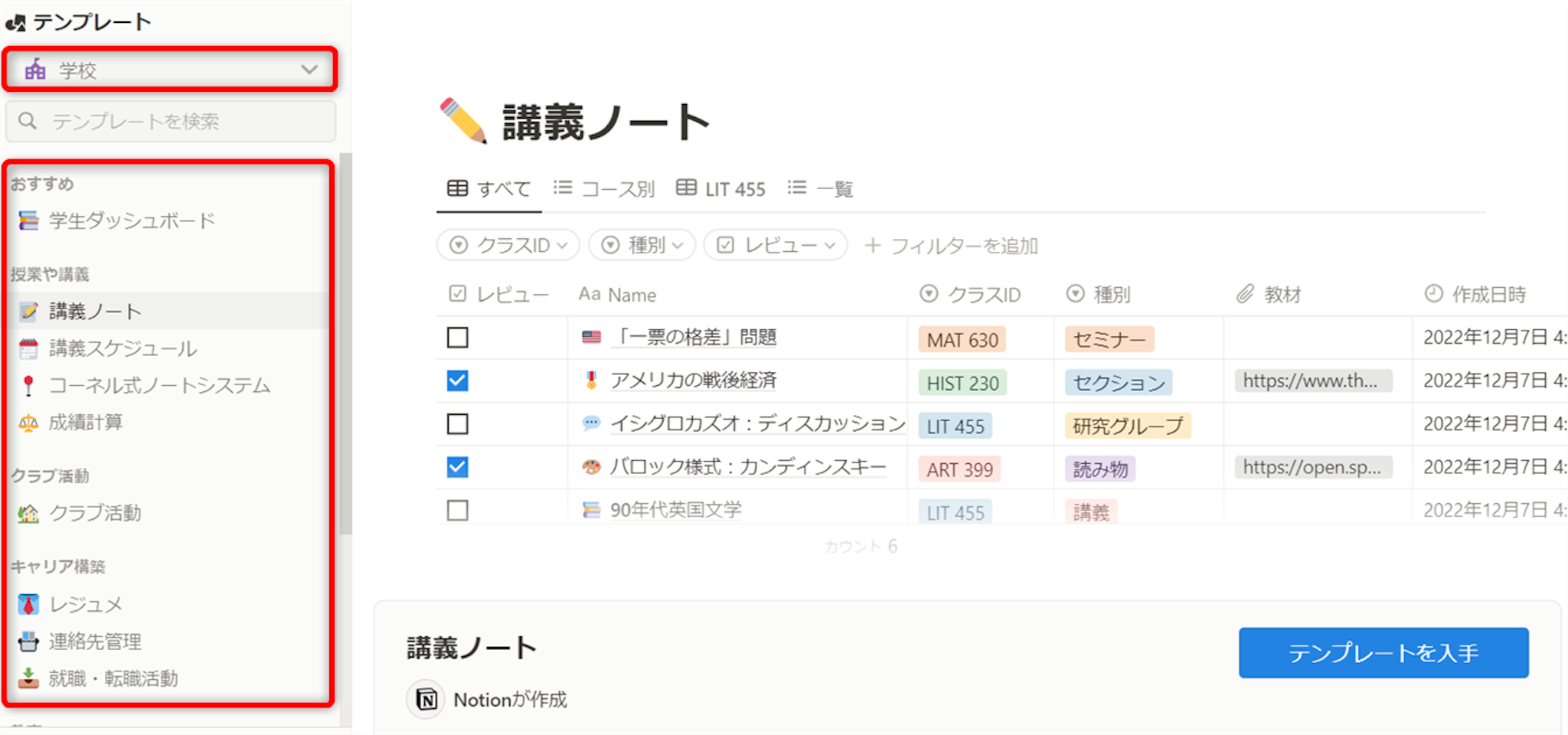
Task: Click the レジュメ necktie icon
Action: point(28,605)
